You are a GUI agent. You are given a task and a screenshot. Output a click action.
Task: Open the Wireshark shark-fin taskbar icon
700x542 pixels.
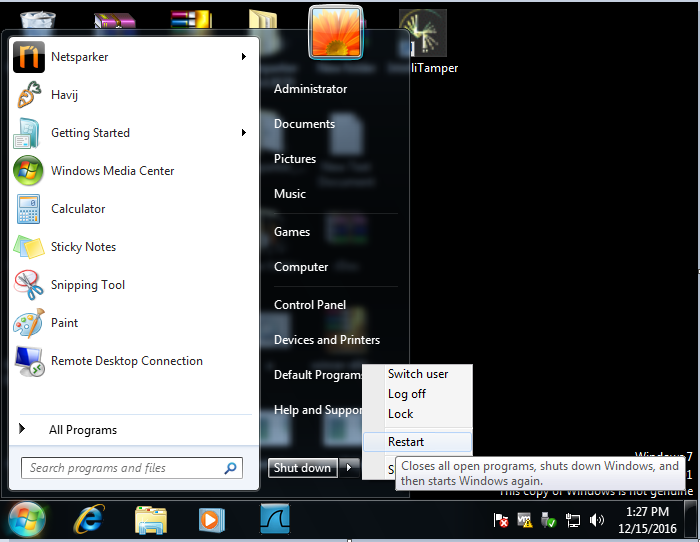[275, 519]
